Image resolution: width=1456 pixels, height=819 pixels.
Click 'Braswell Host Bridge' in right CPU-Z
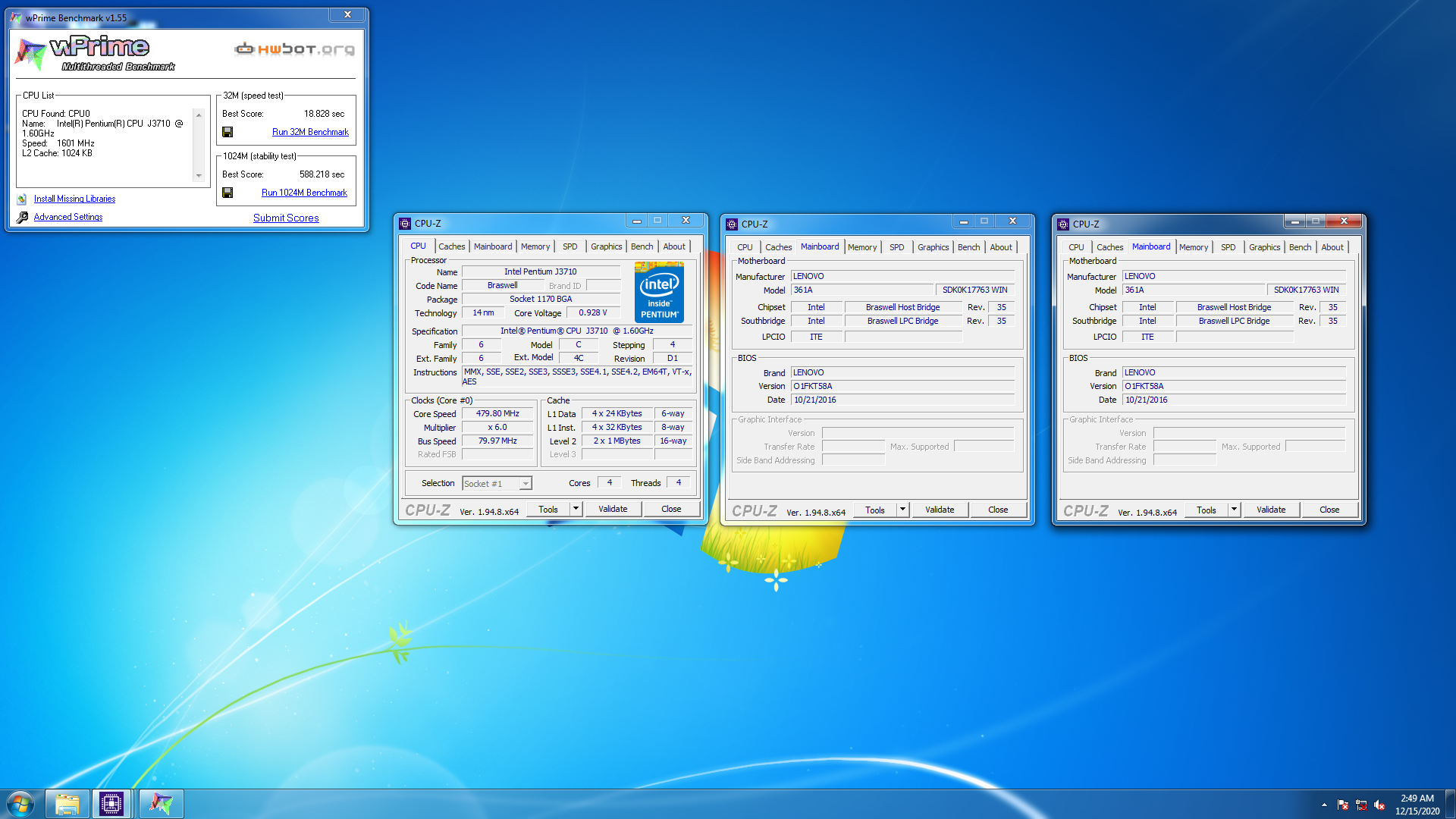1234,307
